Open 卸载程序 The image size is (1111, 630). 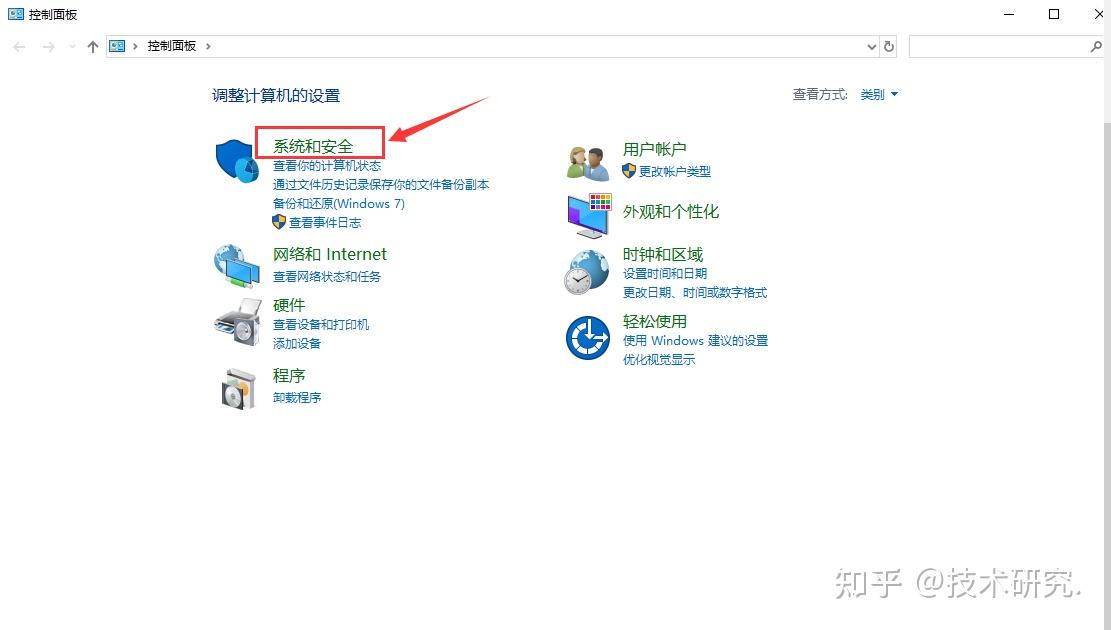[296, 397]
